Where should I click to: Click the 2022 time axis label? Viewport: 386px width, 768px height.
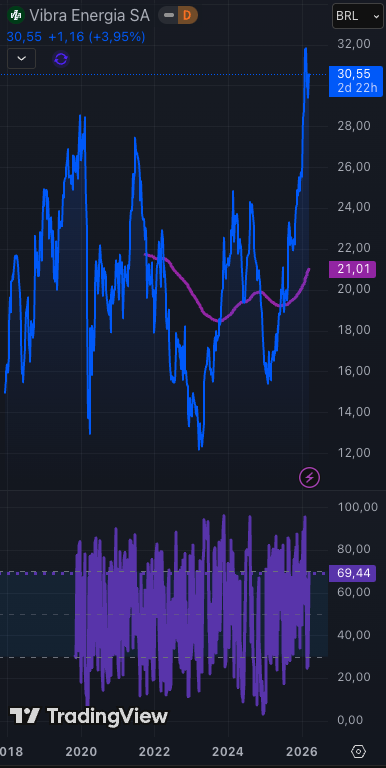click(155, 751)
